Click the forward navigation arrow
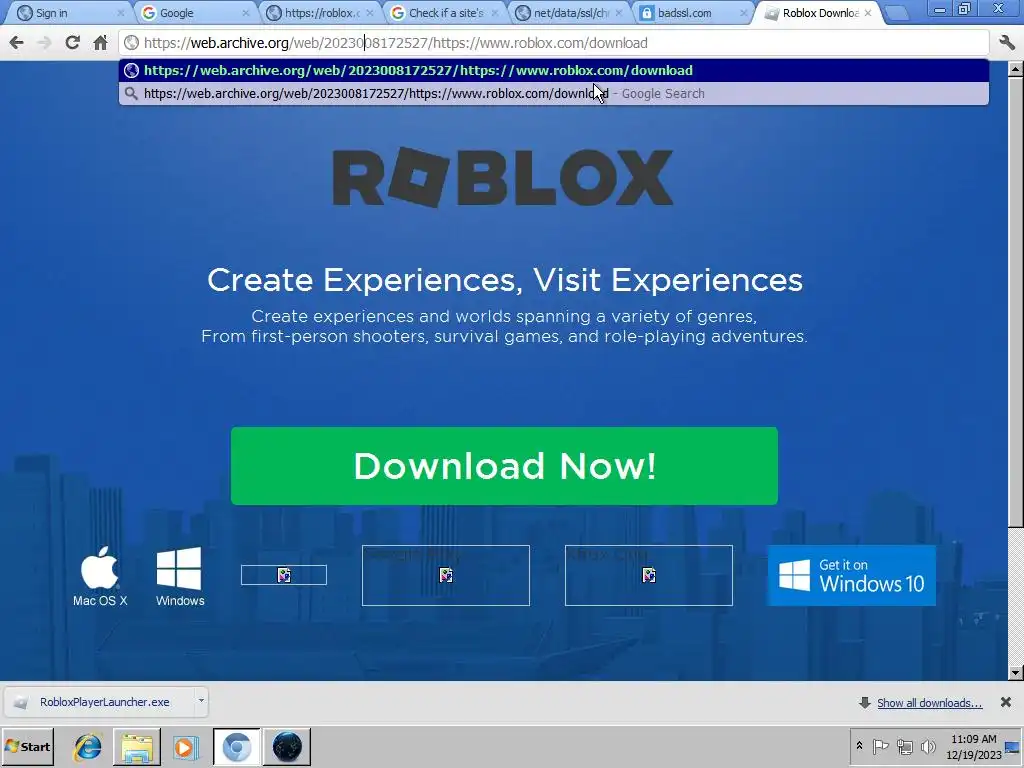This screenshot has height=768, width=1024. coord(44,43)
